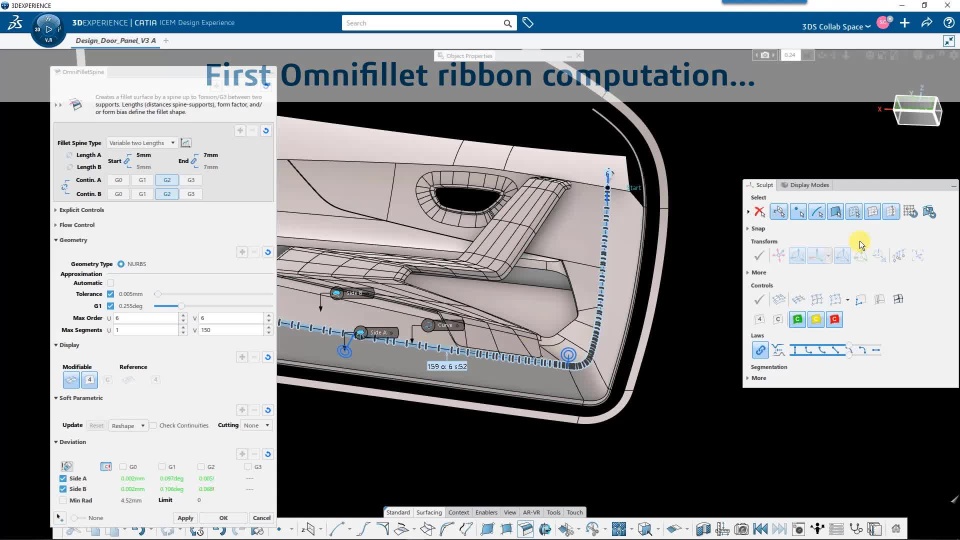960x540 pixels.
Task: Tick the G0 deviation column checkbox
Action: tap(123, 467)
